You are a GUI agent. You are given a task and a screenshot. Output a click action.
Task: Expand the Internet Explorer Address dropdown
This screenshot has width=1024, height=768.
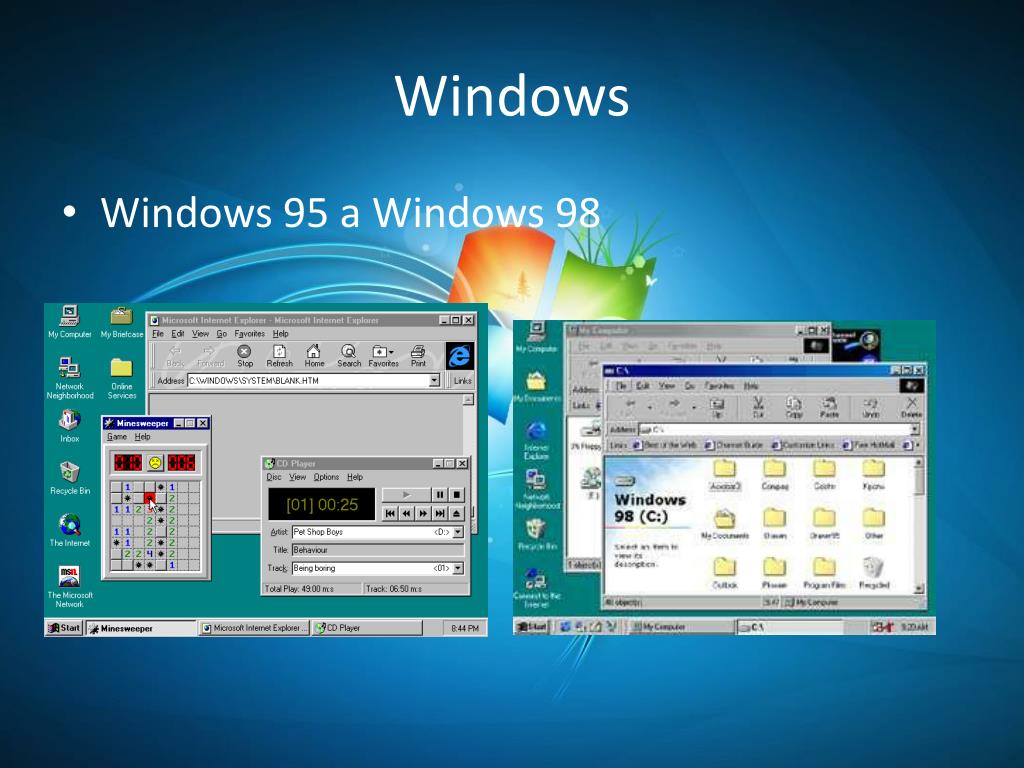[x=434, y=380]
